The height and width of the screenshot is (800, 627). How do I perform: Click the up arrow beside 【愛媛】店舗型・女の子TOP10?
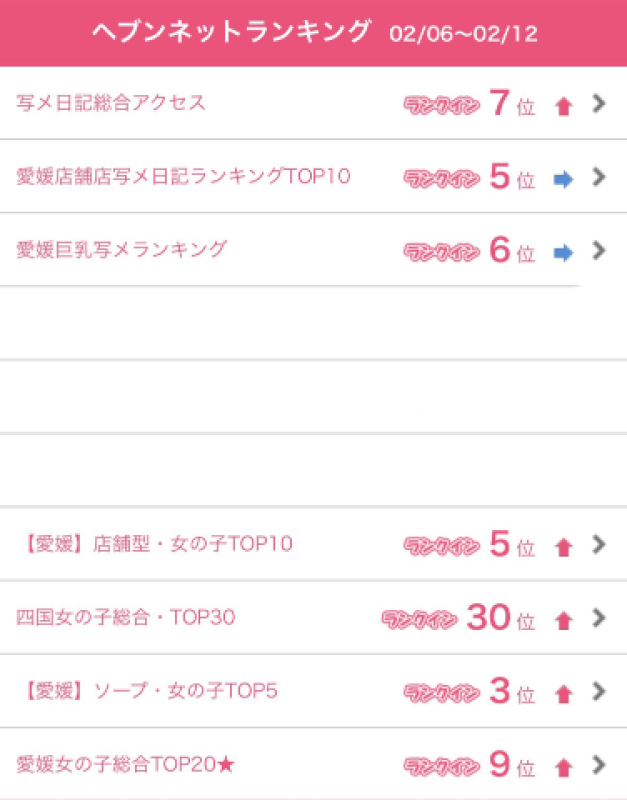coord(563,547)
